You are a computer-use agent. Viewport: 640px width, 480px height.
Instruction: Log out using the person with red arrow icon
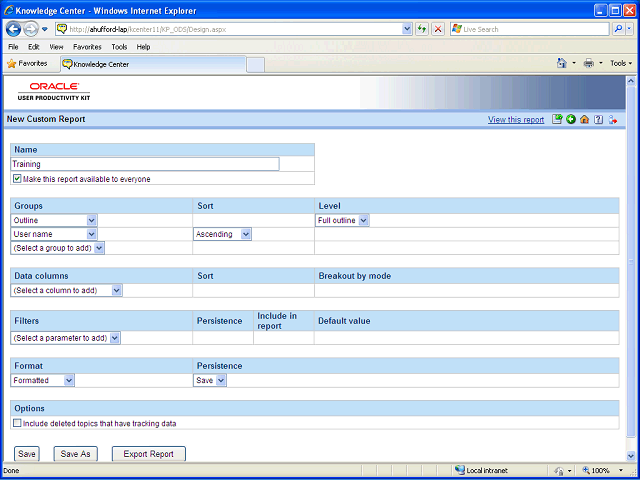point(612,119)
